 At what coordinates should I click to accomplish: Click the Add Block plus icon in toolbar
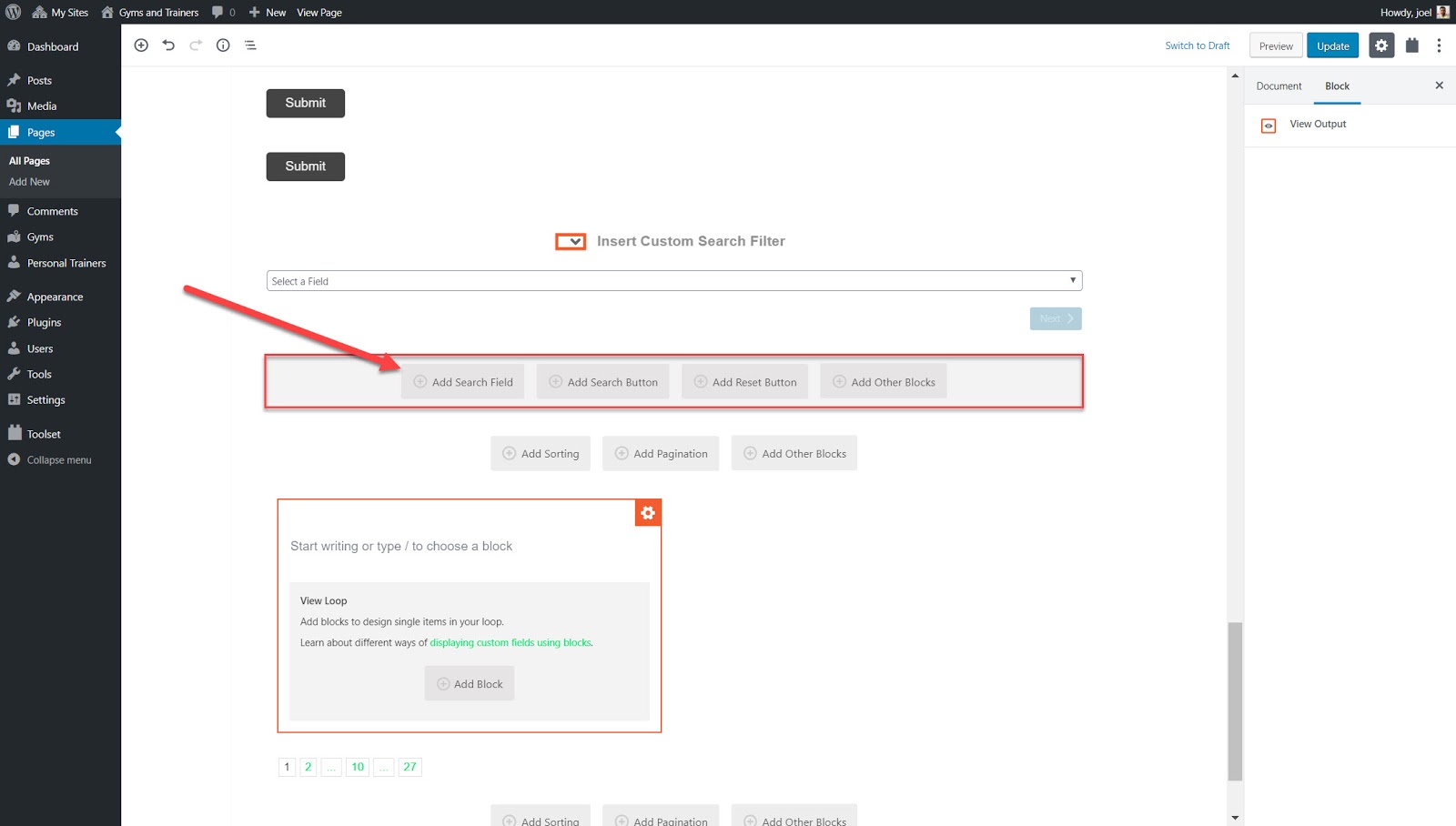(141, 45)
